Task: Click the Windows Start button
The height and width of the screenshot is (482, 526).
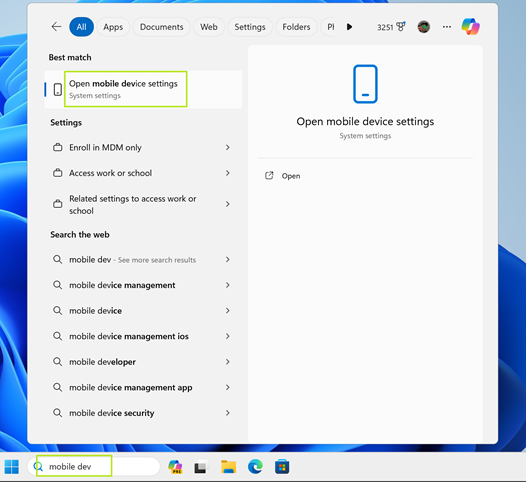Action: [x=12, y=467]
